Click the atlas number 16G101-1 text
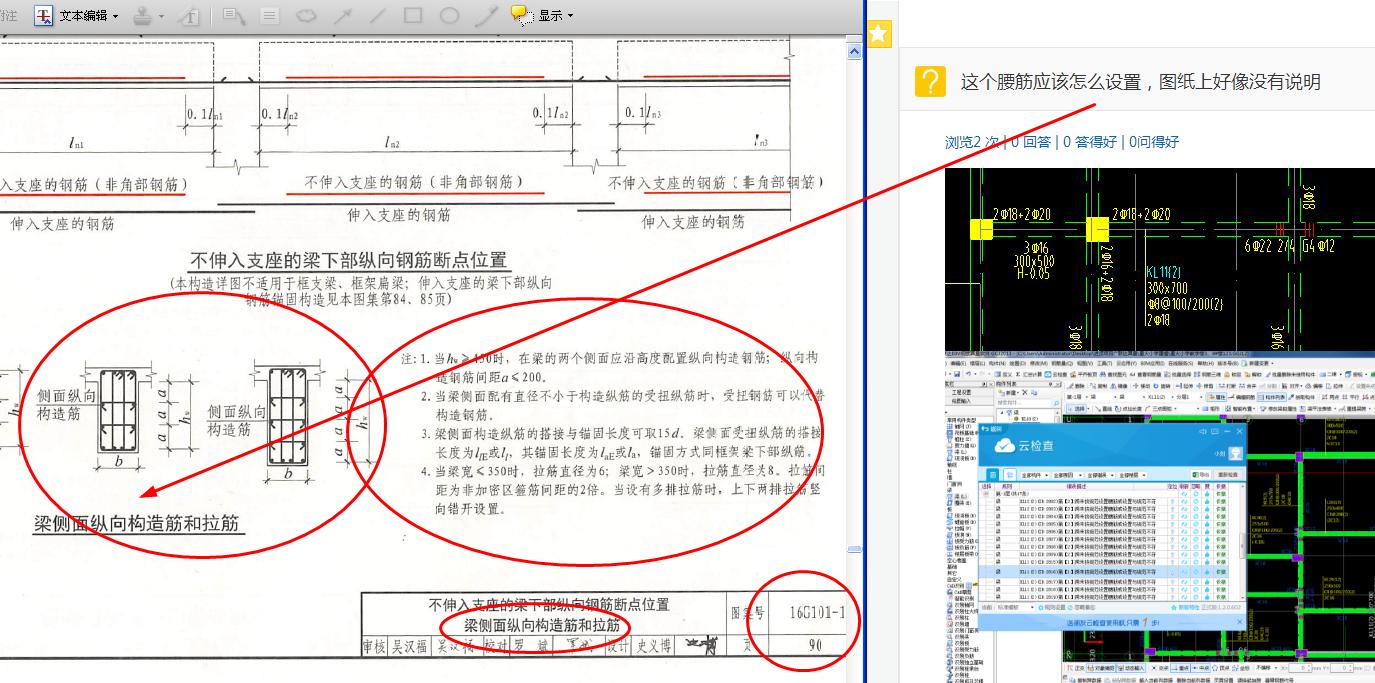1375x683 pixels. (x=816, y=612)
